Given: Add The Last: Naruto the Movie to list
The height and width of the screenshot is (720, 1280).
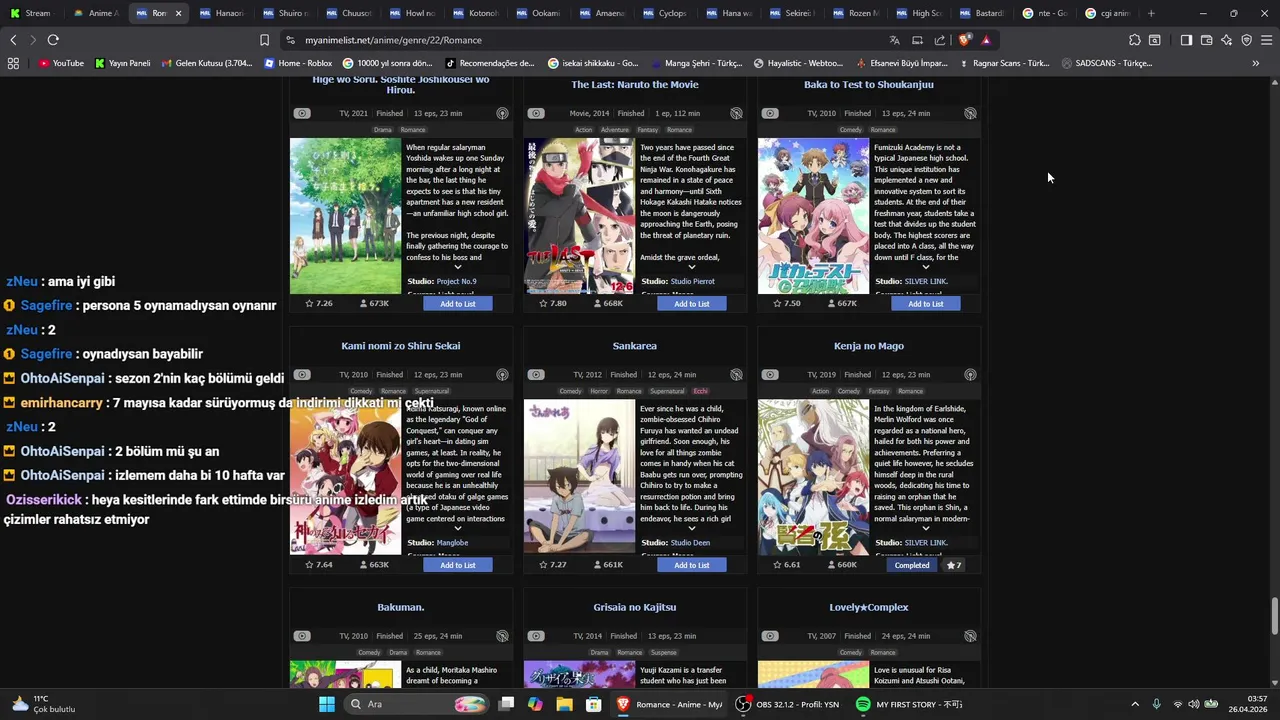Looking at the screenshot, I should click(x=692, y=303).
